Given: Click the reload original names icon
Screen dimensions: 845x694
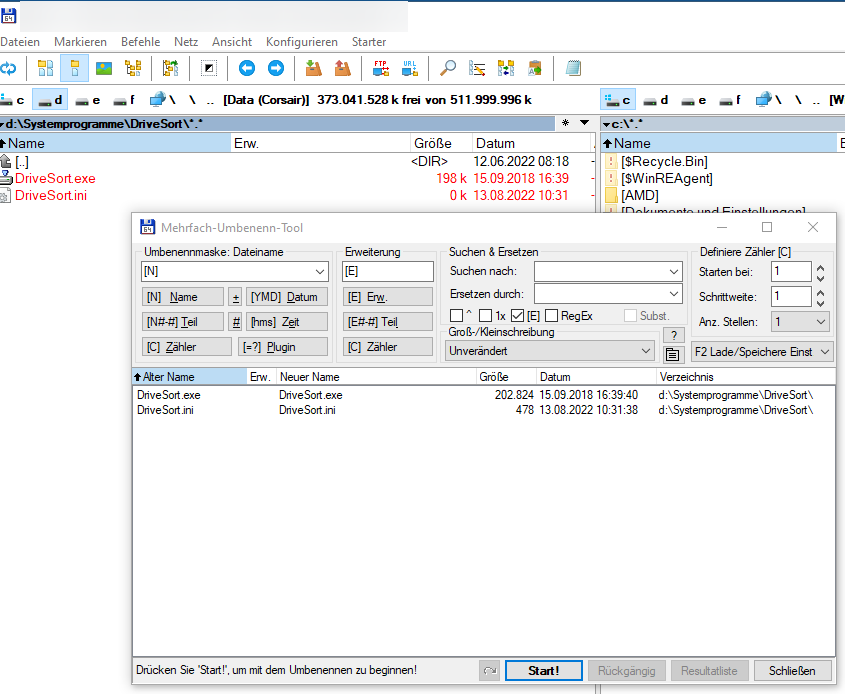Looking at the screenshot, I should coord(489,671).
